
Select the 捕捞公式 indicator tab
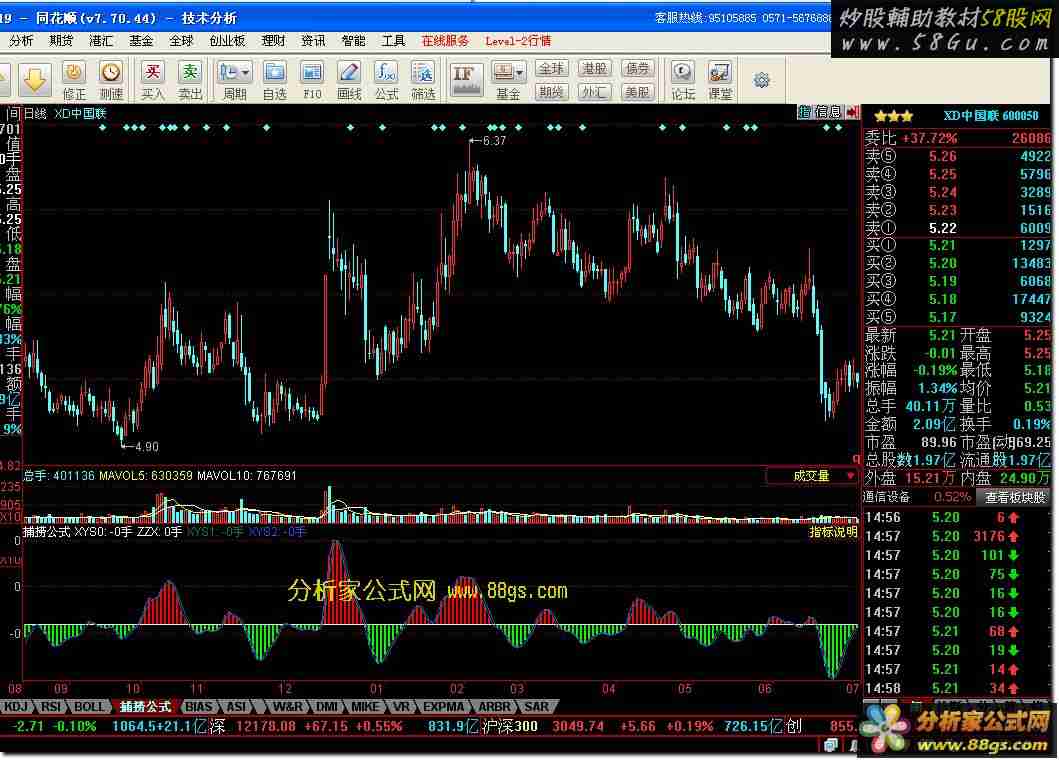145,707
